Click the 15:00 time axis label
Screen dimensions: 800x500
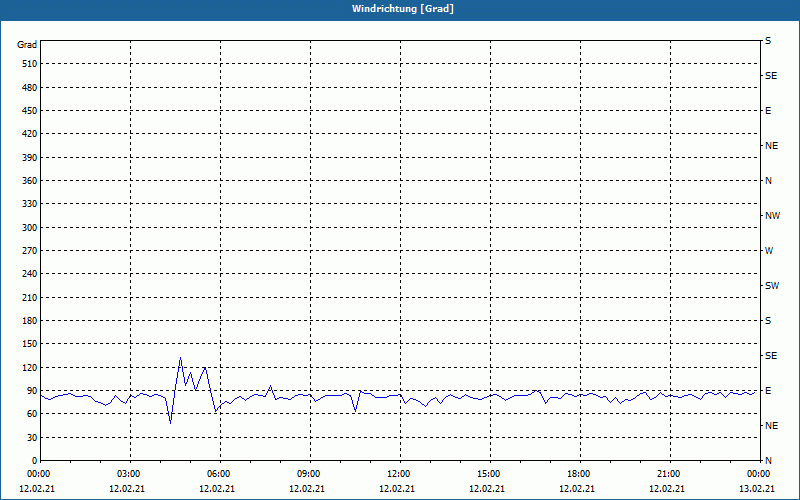[x=488, y=473]
